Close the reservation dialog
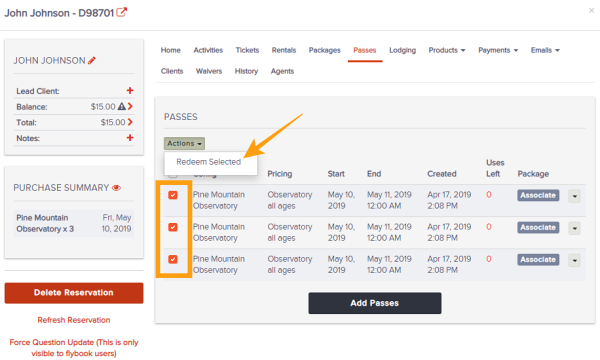The width and height of the screenshot is (600, 360). pyautogui.click(x=591, y=10)
